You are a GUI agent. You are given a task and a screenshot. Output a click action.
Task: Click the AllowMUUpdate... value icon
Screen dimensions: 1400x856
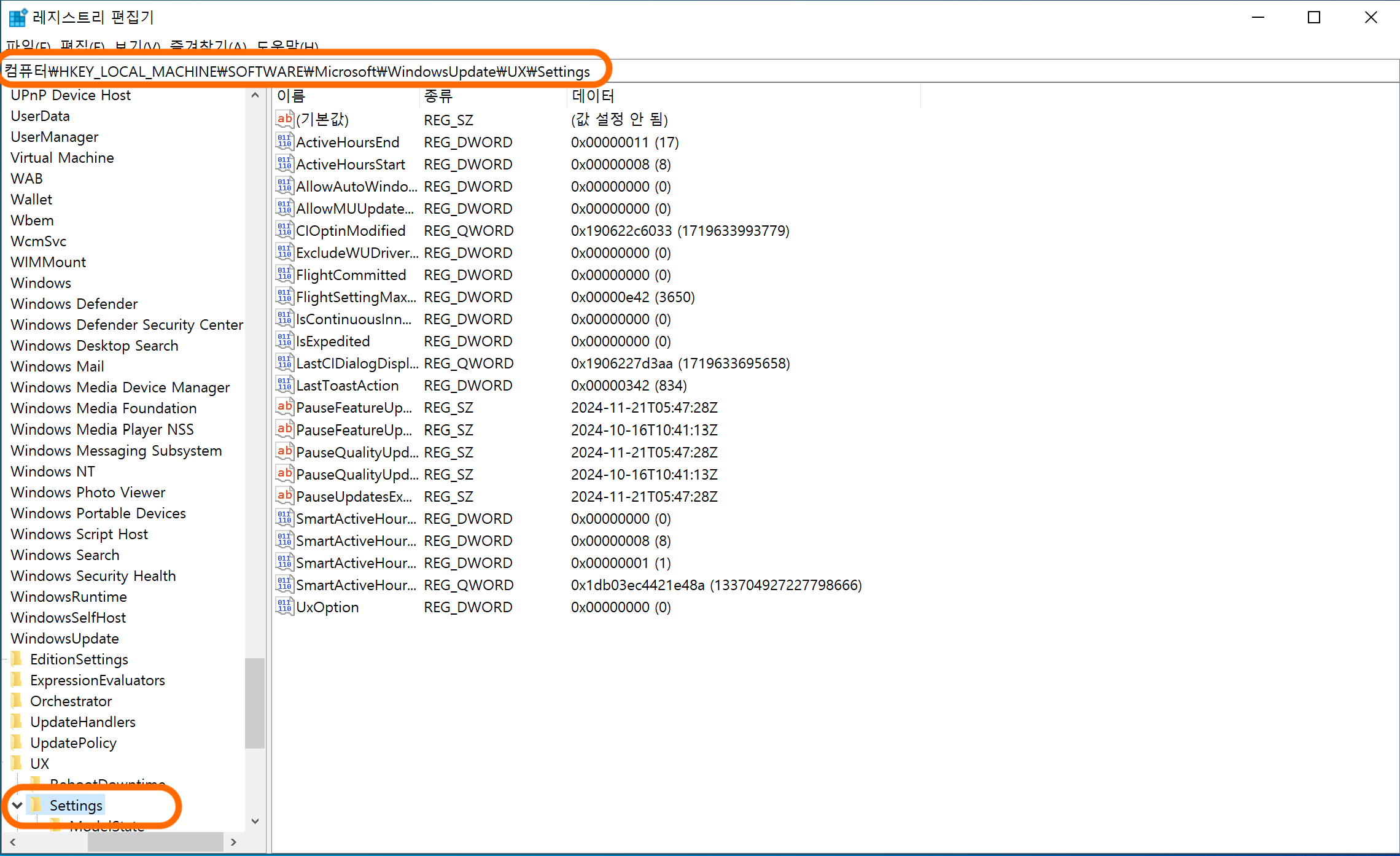284,208
